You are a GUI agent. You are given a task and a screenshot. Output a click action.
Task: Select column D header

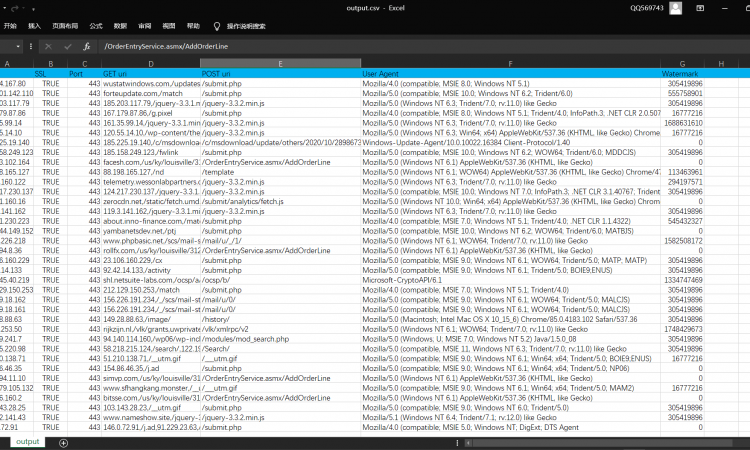coord(151,64)
